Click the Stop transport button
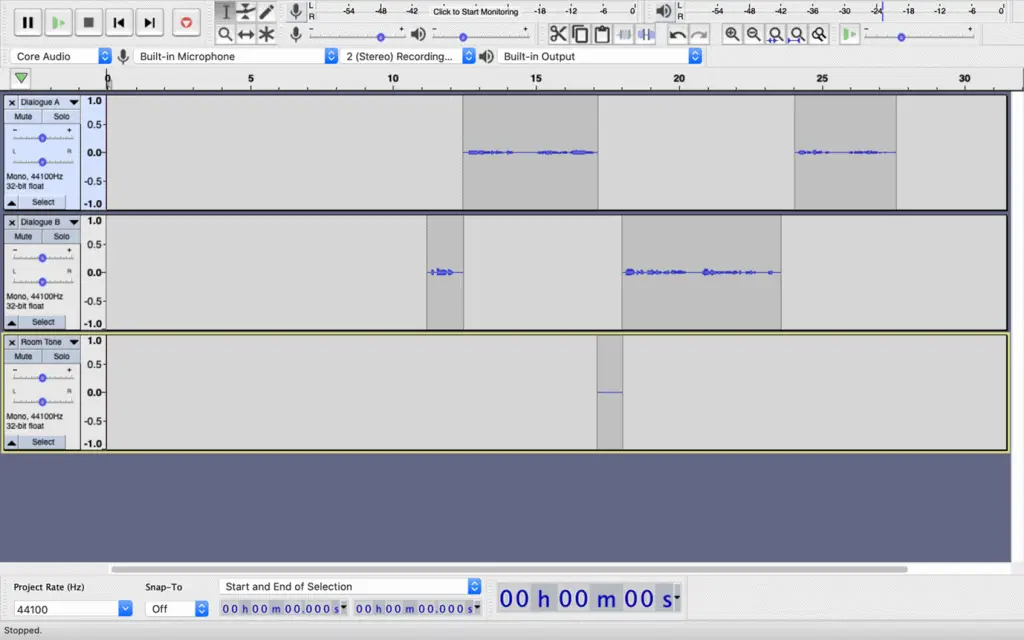 pos(89,23)
